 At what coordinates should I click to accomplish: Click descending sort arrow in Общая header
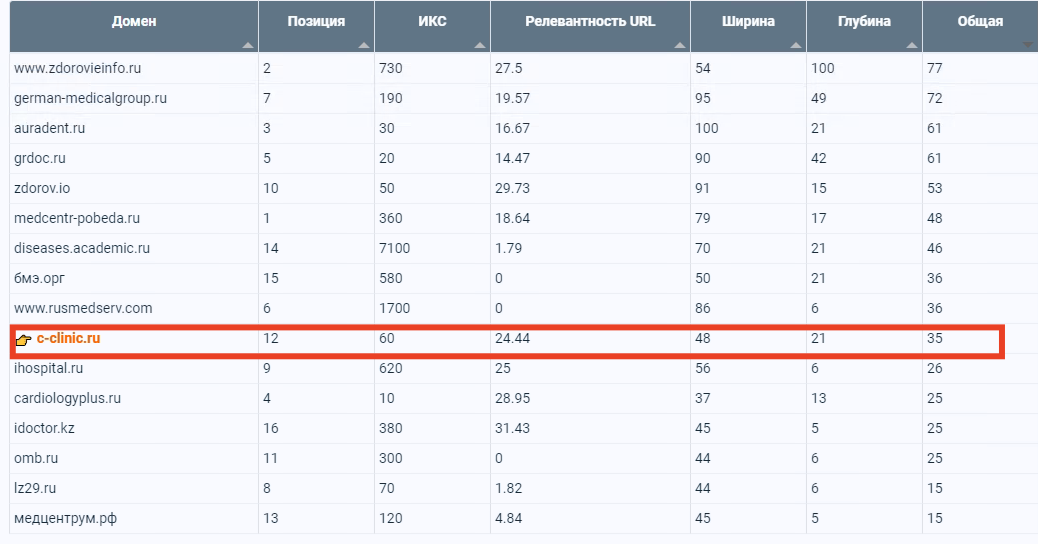pos(1028,45)
